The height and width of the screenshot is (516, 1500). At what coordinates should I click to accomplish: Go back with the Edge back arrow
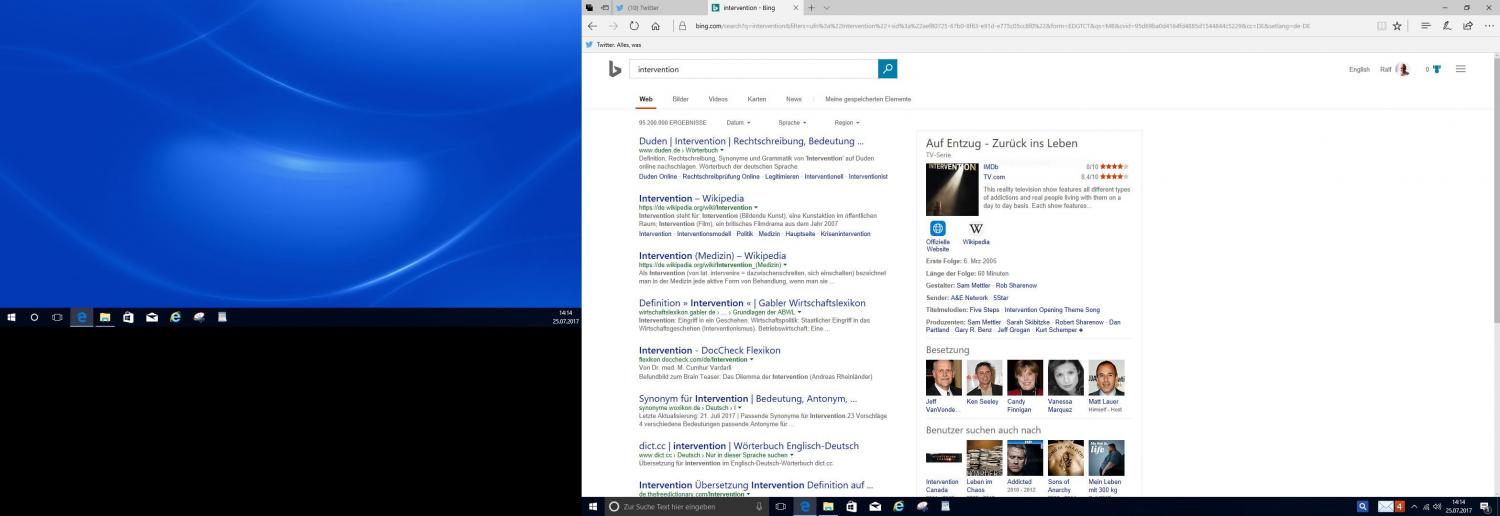592,26
